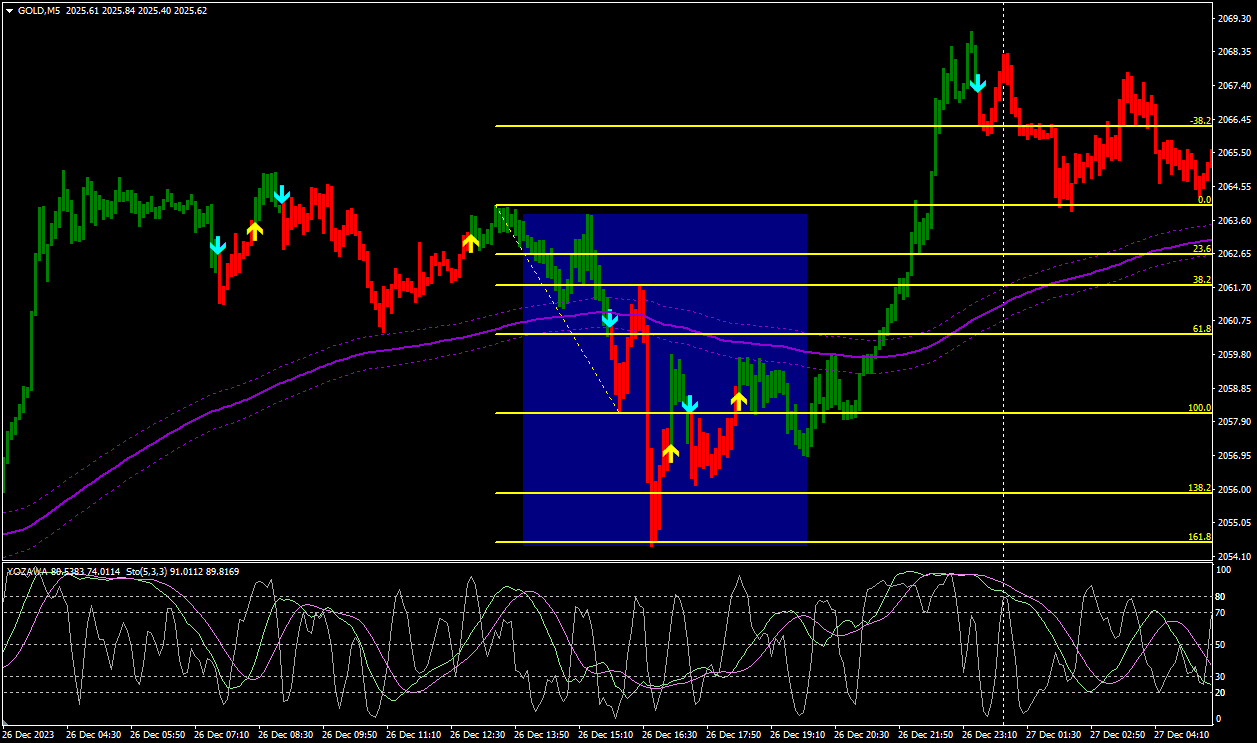Click the 2064.55 price scale value

point(1234,186)
